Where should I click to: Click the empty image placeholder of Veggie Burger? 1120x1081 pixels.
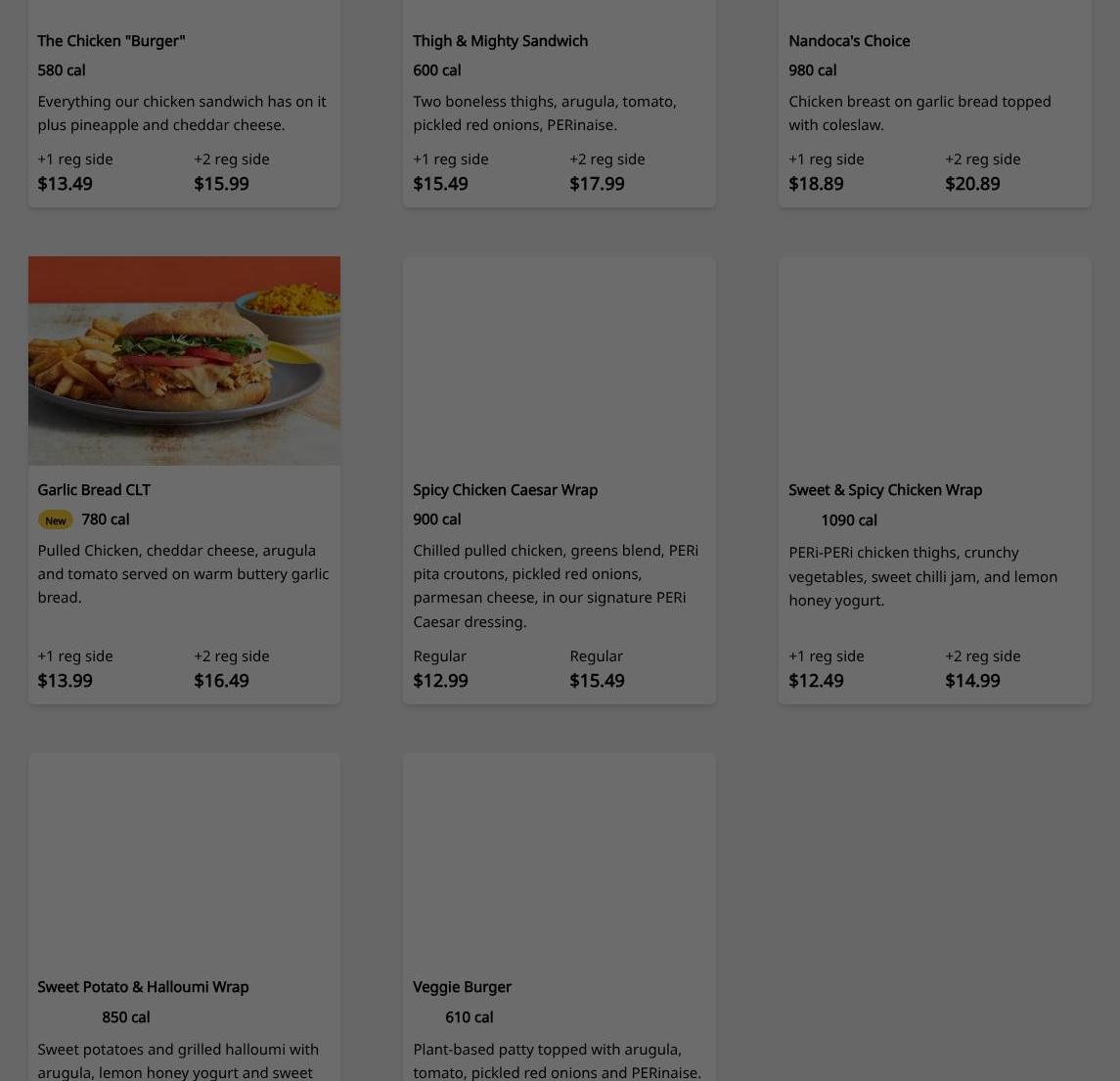click(560, 857)
